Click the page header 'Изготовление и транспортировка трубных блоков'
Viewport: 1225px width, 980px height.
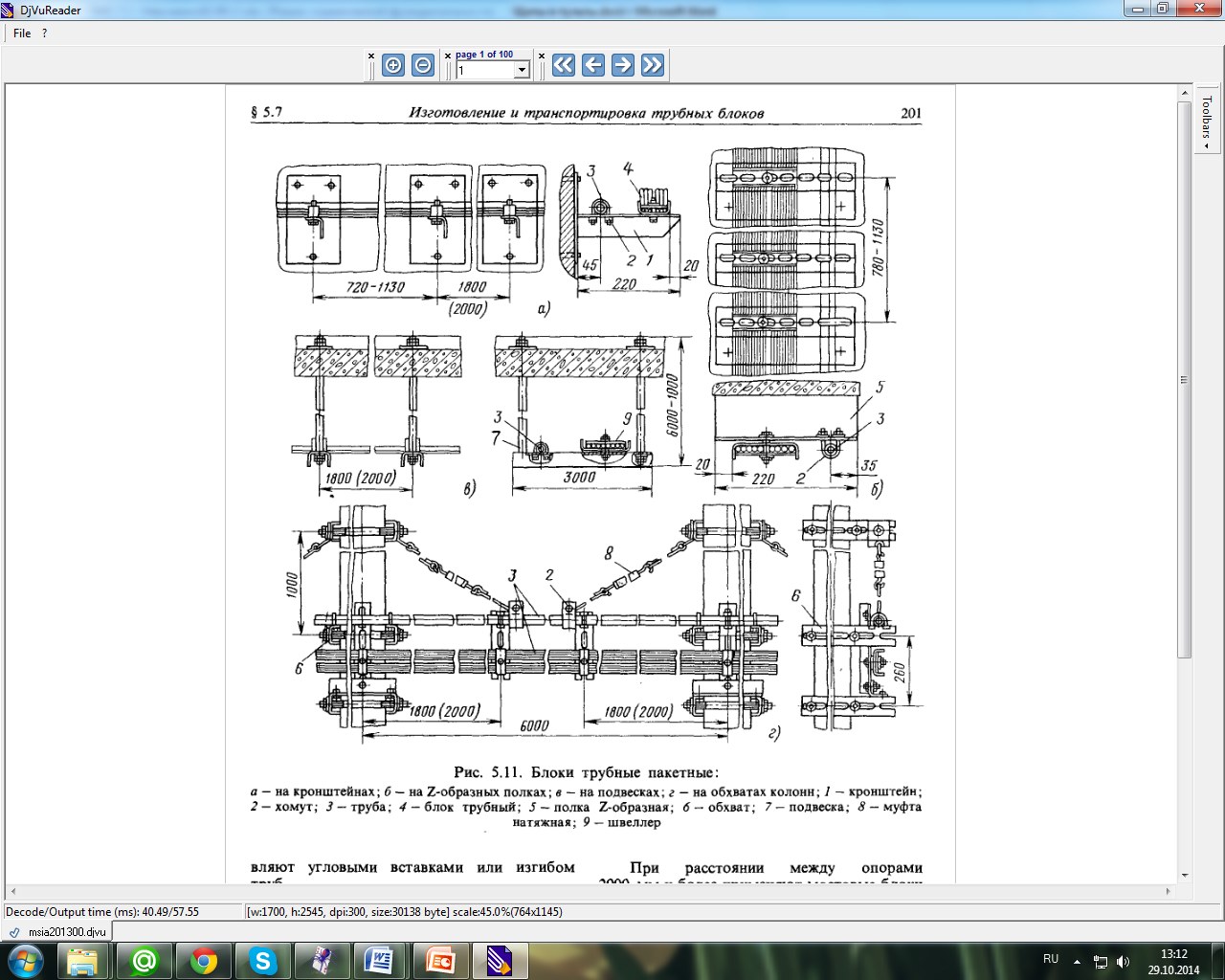[587, 113]
